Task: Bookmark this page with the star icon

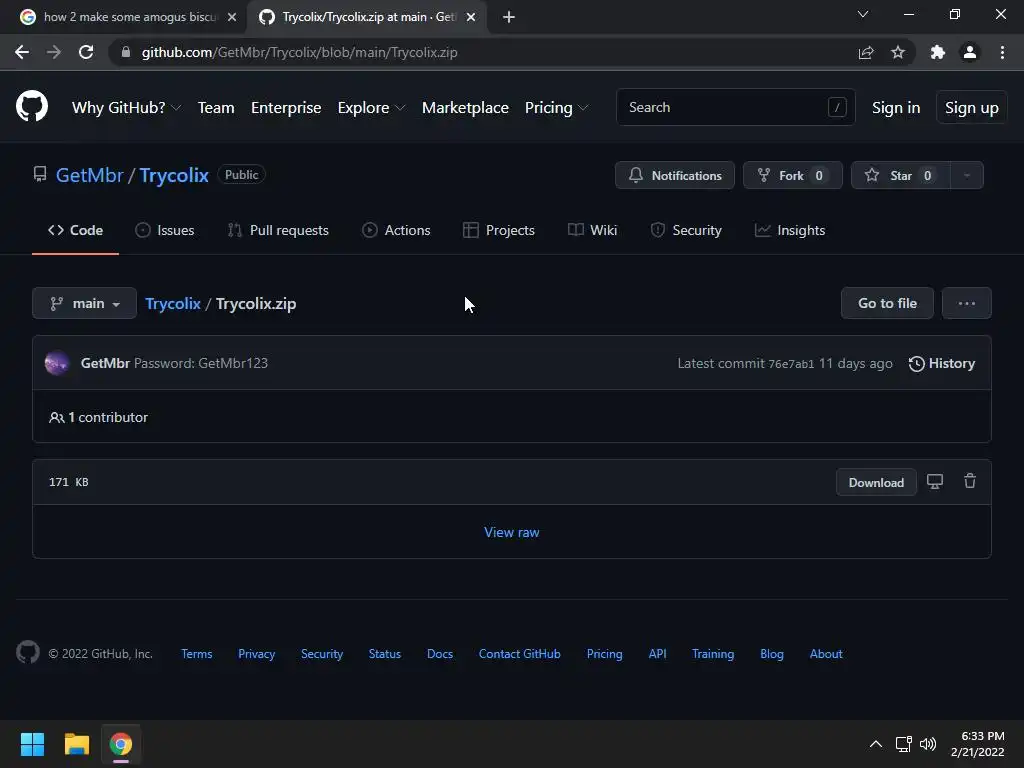Action: click(898, 52)
